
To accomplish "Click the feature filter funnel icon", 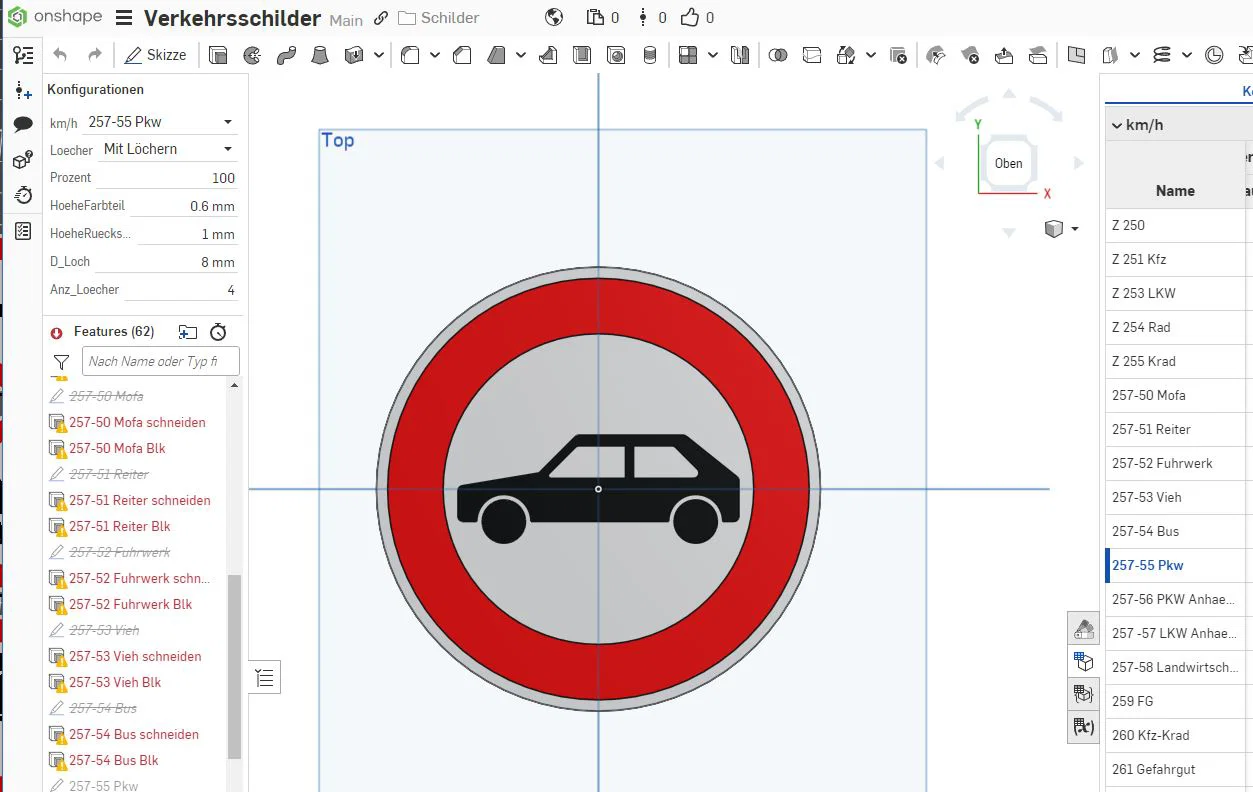I will tap(61, 362).
